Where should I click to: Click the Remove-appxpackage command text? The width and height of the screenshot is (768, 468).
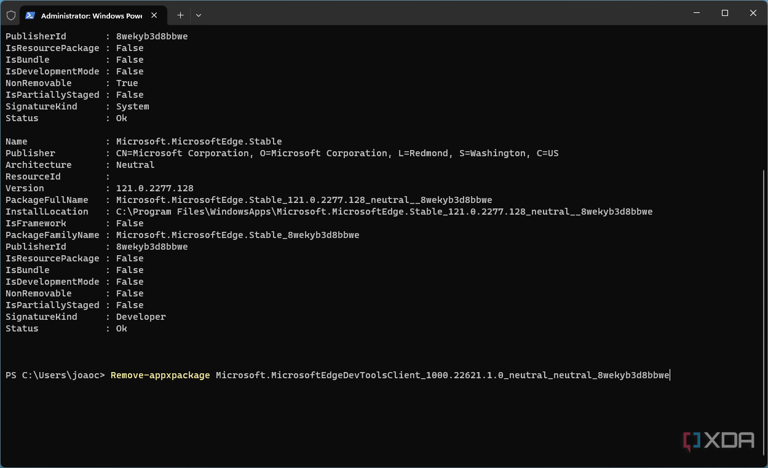point(160,375)
